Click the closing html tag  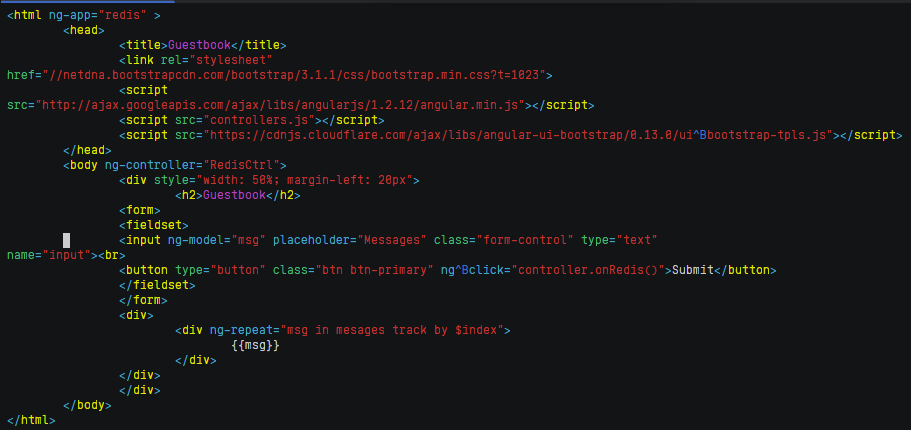pos(31,421)
